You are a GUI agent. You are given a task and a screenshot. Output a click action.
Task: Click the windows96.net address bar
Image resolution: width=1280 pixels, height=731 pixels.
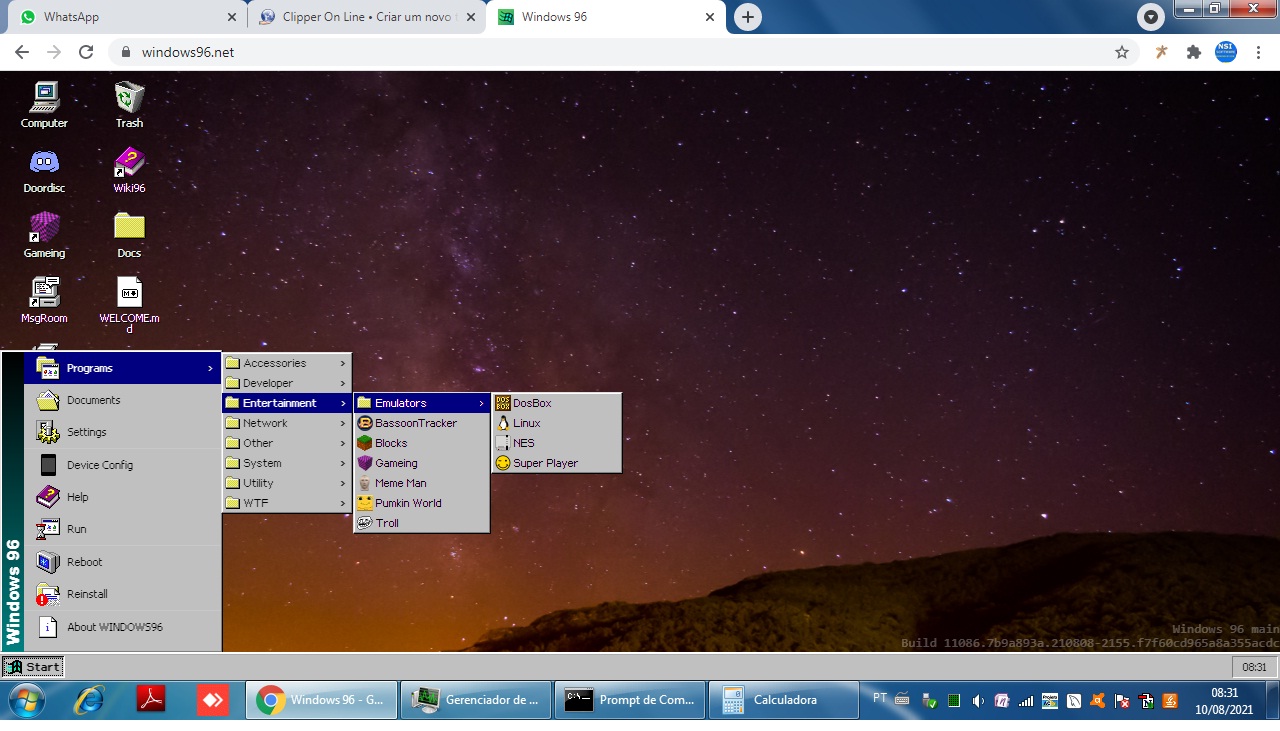tap(625, 52)
